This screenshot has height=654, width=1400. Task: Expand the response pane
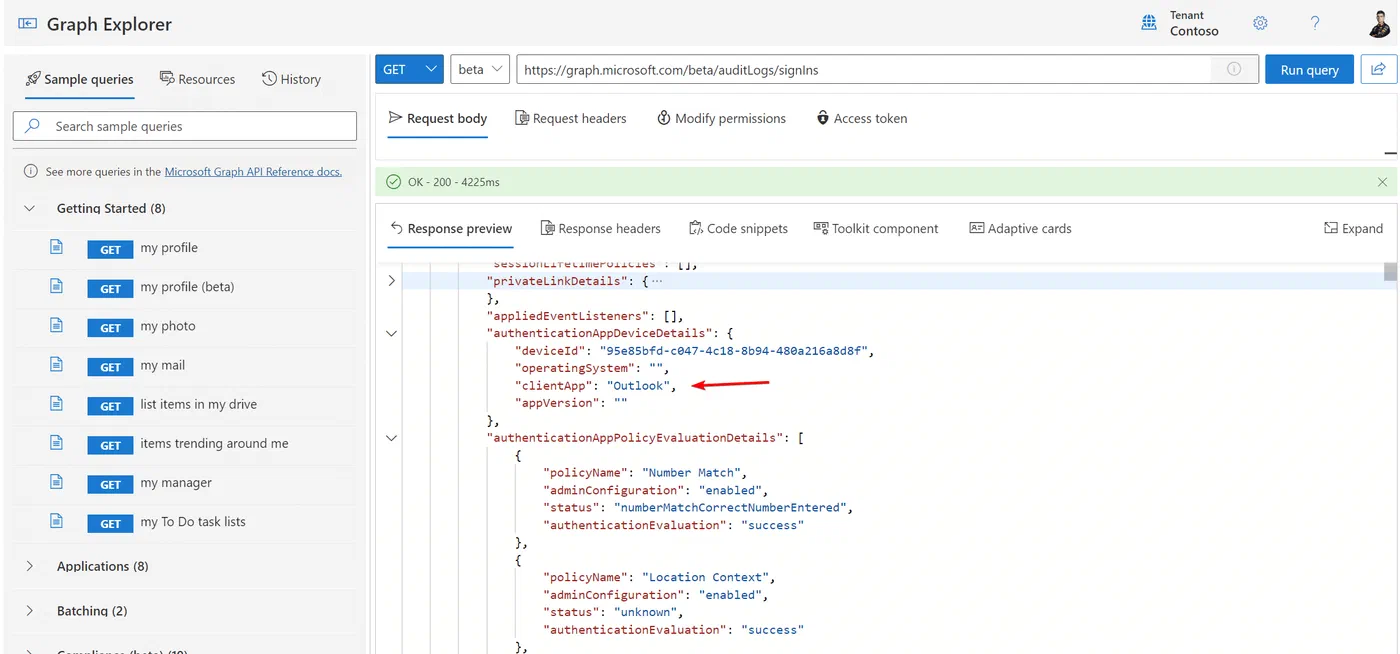point(1353,228)
